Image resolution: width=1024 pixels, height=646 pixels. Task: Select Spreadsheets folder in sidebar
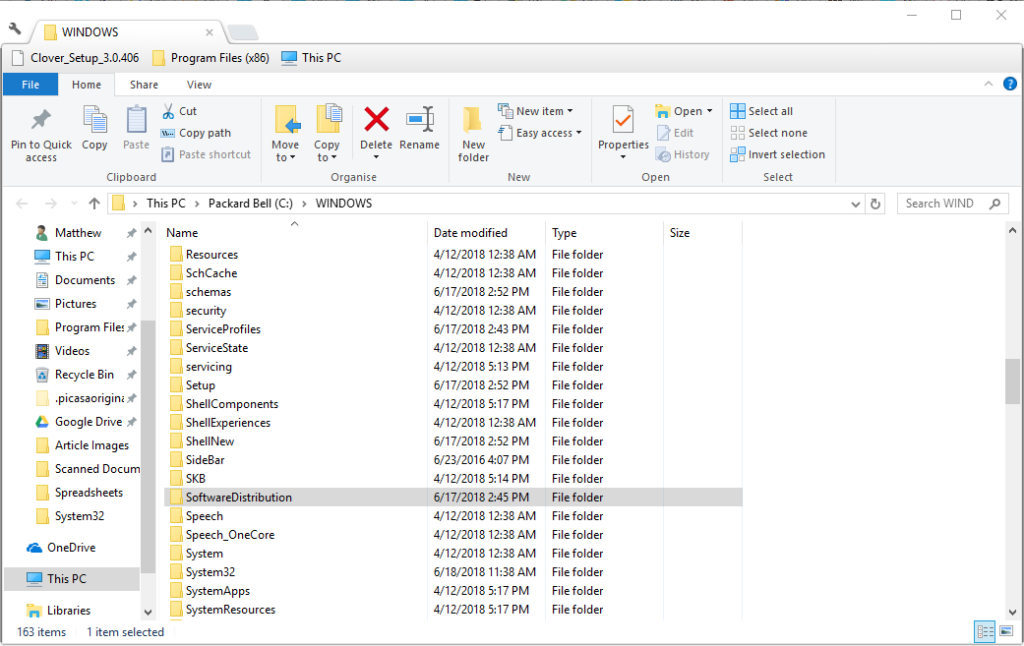tap(88, 493)
